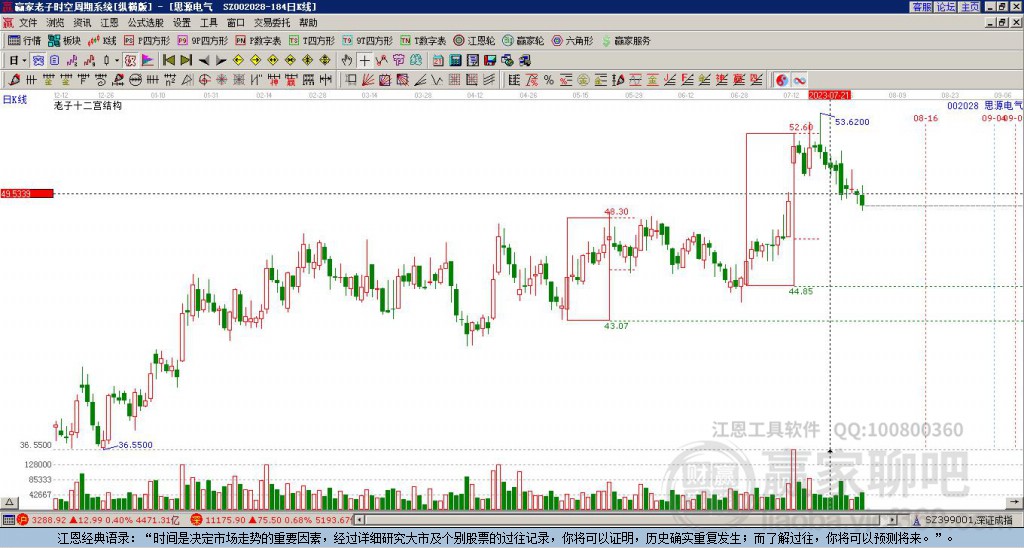
Task: Open the 赢家轮 wheel tool
Action: tap(523, 40)
